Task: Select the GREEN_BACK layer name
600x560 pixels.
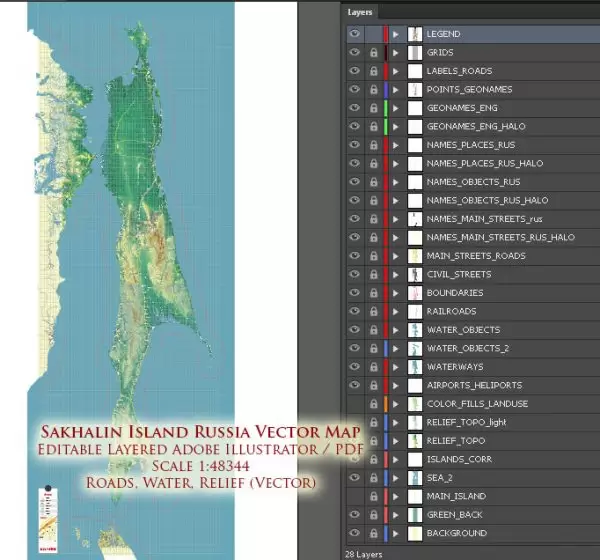Action: 455,515
